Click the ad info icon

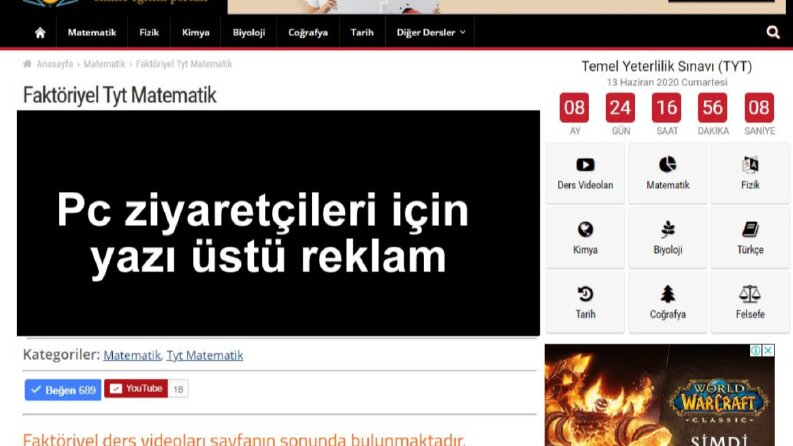tap(756, 350)
